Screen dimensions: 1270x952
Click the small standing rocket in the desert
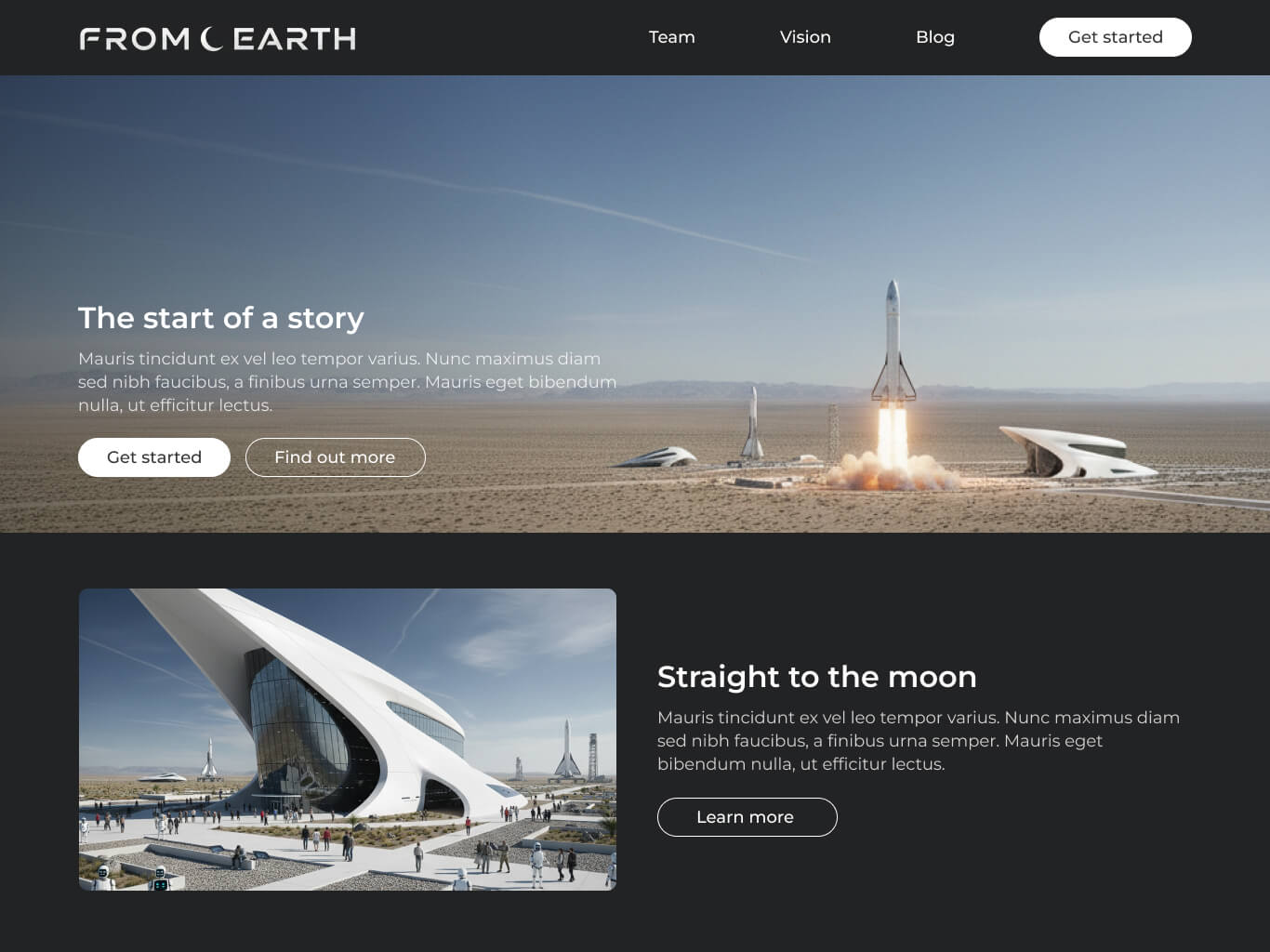(752, 424)
